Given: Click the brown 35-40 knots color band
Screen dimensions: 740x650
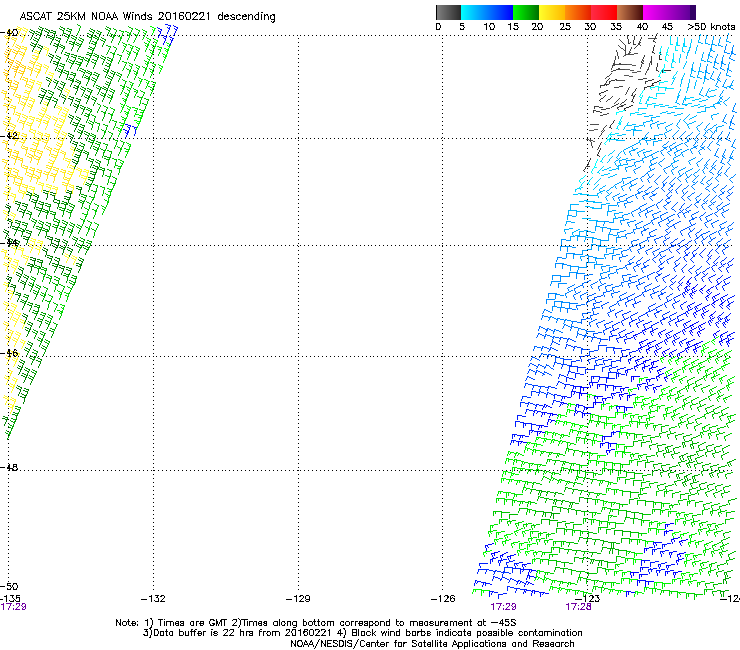Looking at the screenshot, I should [x=630, y=12].
